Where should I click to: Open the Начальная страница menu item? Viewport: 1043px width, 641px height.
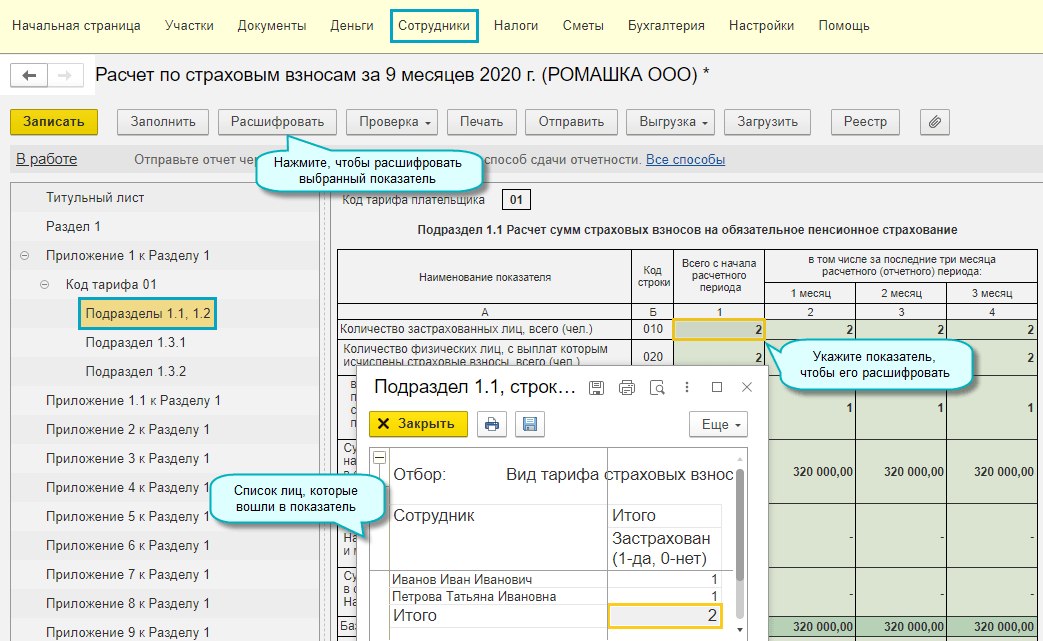pyautogui.click(x=76, y=26)
